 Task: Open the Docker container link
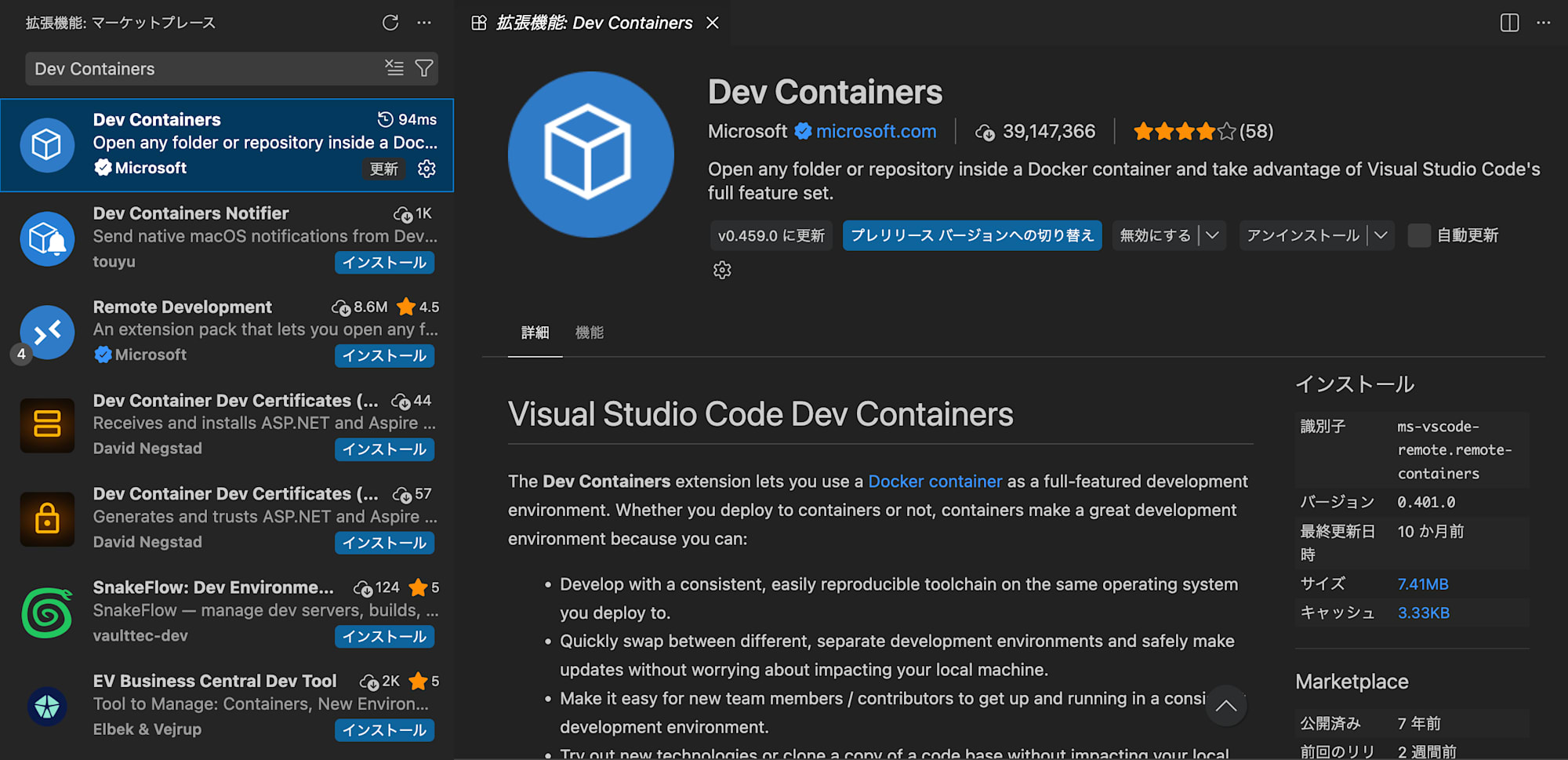(935, 482)
